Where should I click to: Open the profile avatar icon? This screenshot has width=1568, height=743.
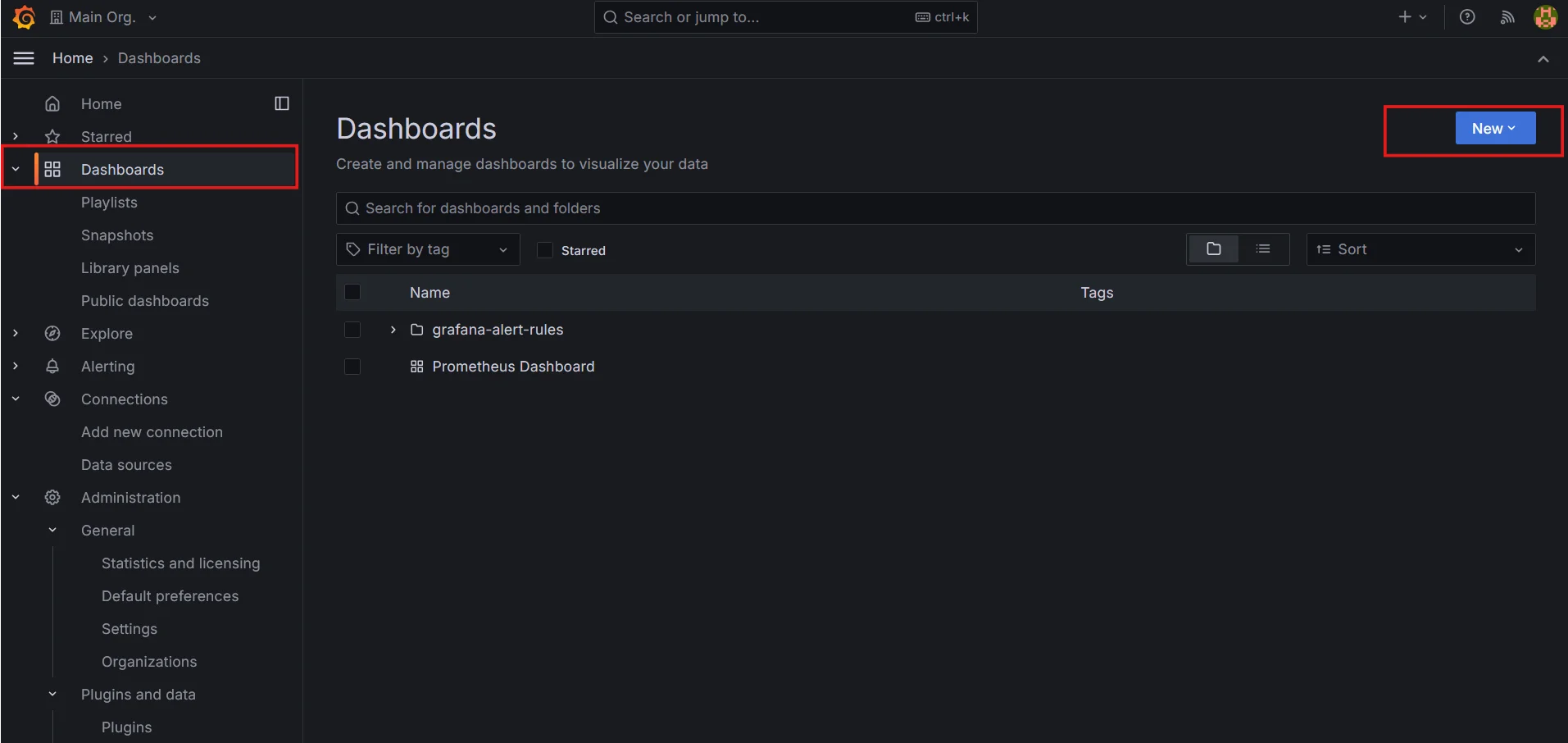click(x=1546, y=16)
